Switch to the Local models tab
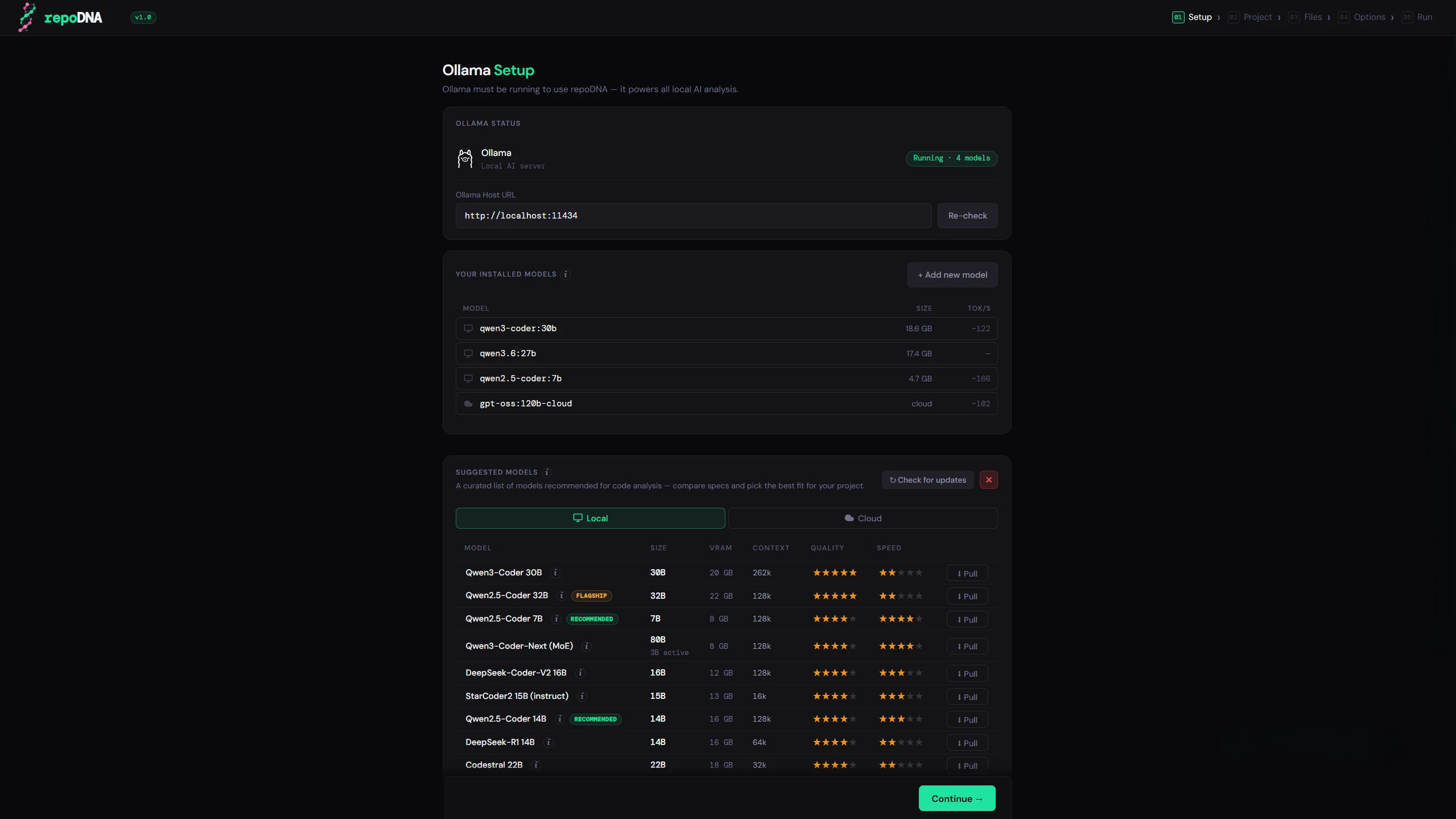Image resolution: width=1456 pixels, height=819 pixels. [x=590, y=518]
